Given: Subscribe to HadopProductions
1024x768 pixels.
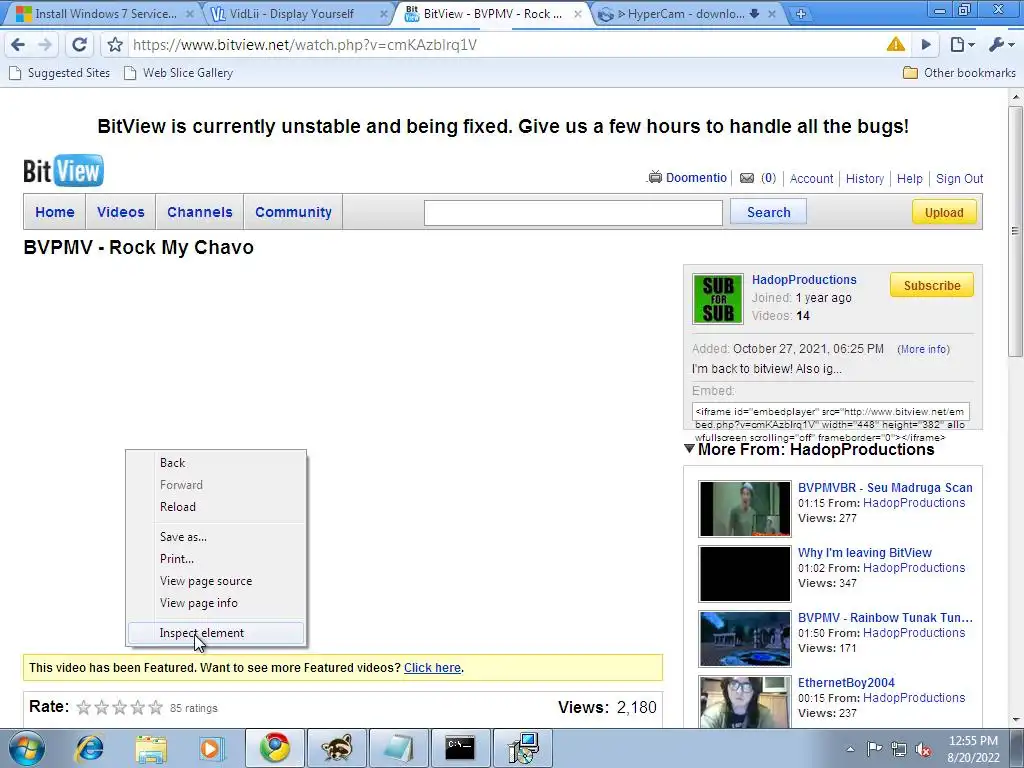Looking at the screenshot, I should [x=931, y=285].
